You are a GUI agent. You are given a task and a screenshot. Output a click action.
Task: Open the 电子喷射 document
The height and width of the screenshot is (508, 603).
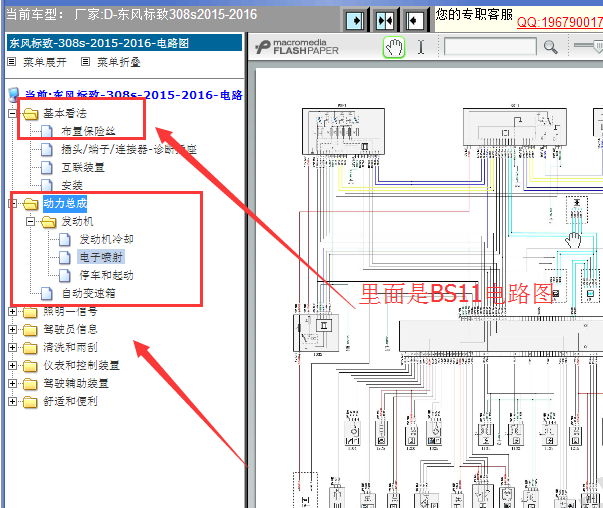101,257
